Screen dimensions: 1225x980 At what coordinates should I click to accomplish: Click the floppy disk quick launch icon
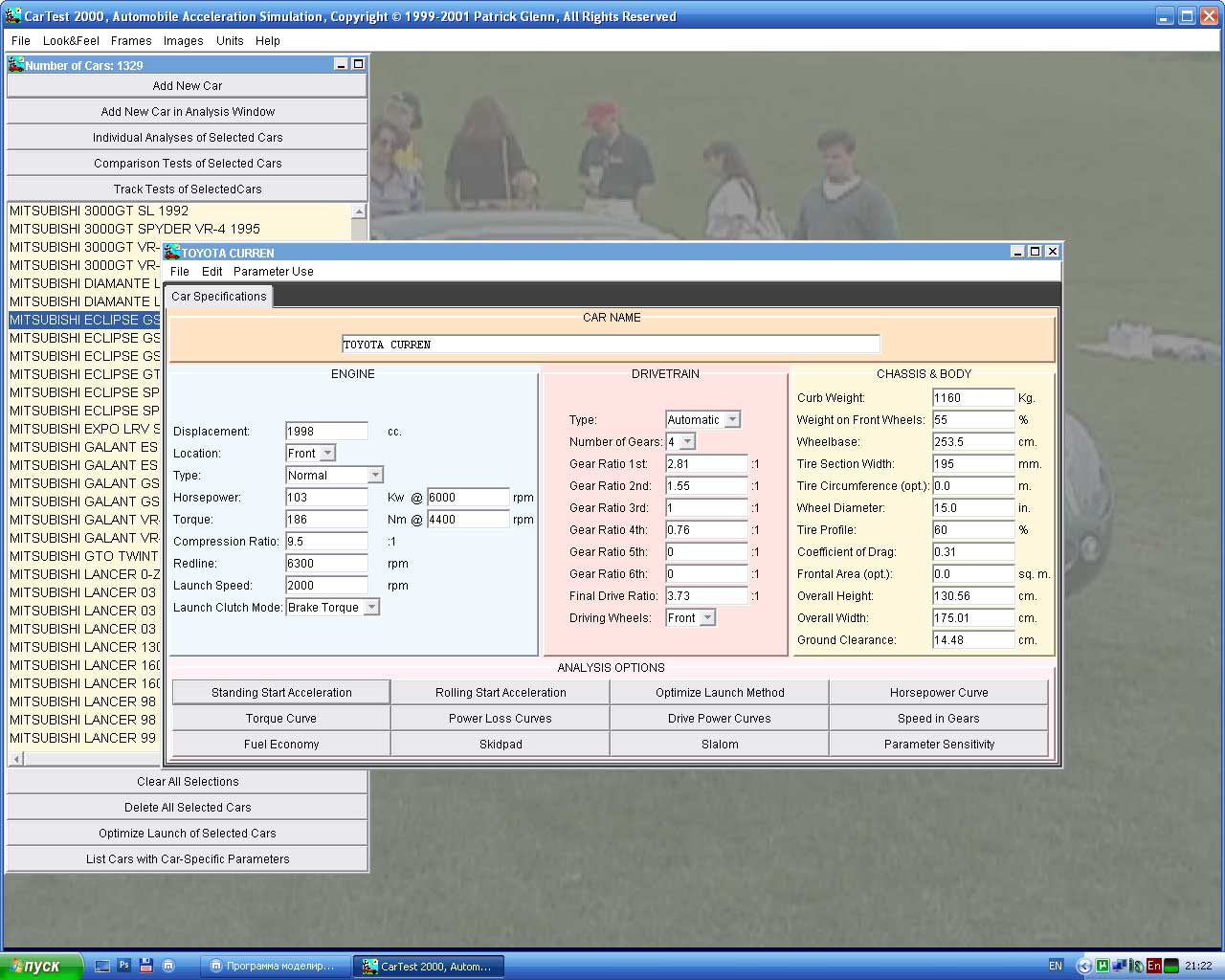pyautogui.click(x=146, y=966)
